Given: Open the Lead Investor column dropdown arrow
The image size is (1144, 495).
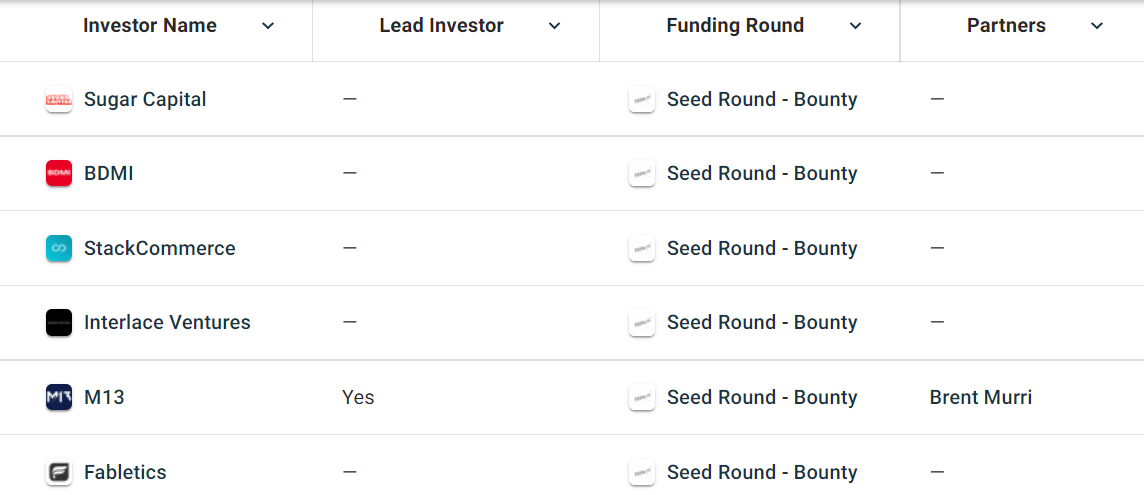Looking at the screenshot, I should pyautogui.click(x=555, y=27).
